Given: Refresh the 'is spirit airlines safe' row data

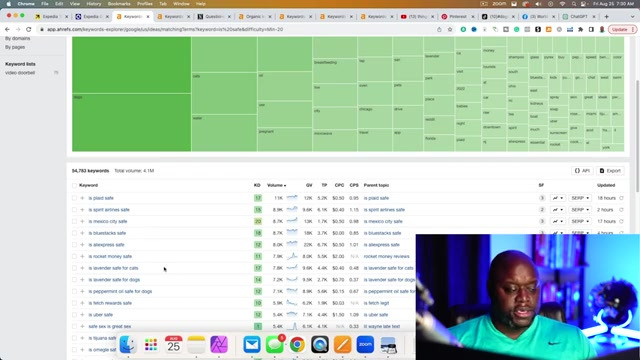Looking at the screenshot, I should pos(621,210).
